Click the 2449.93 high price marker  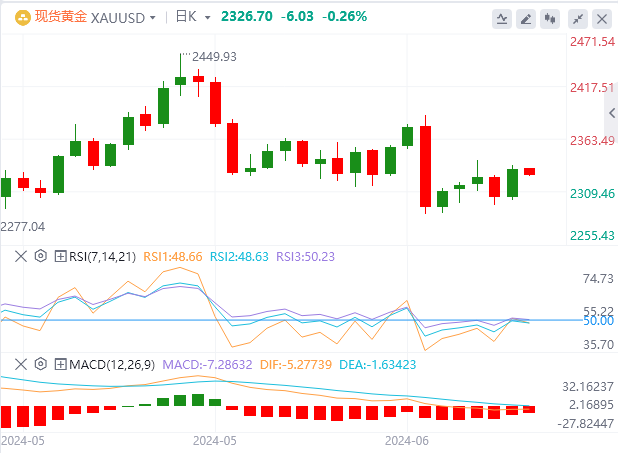click(213, 56)
